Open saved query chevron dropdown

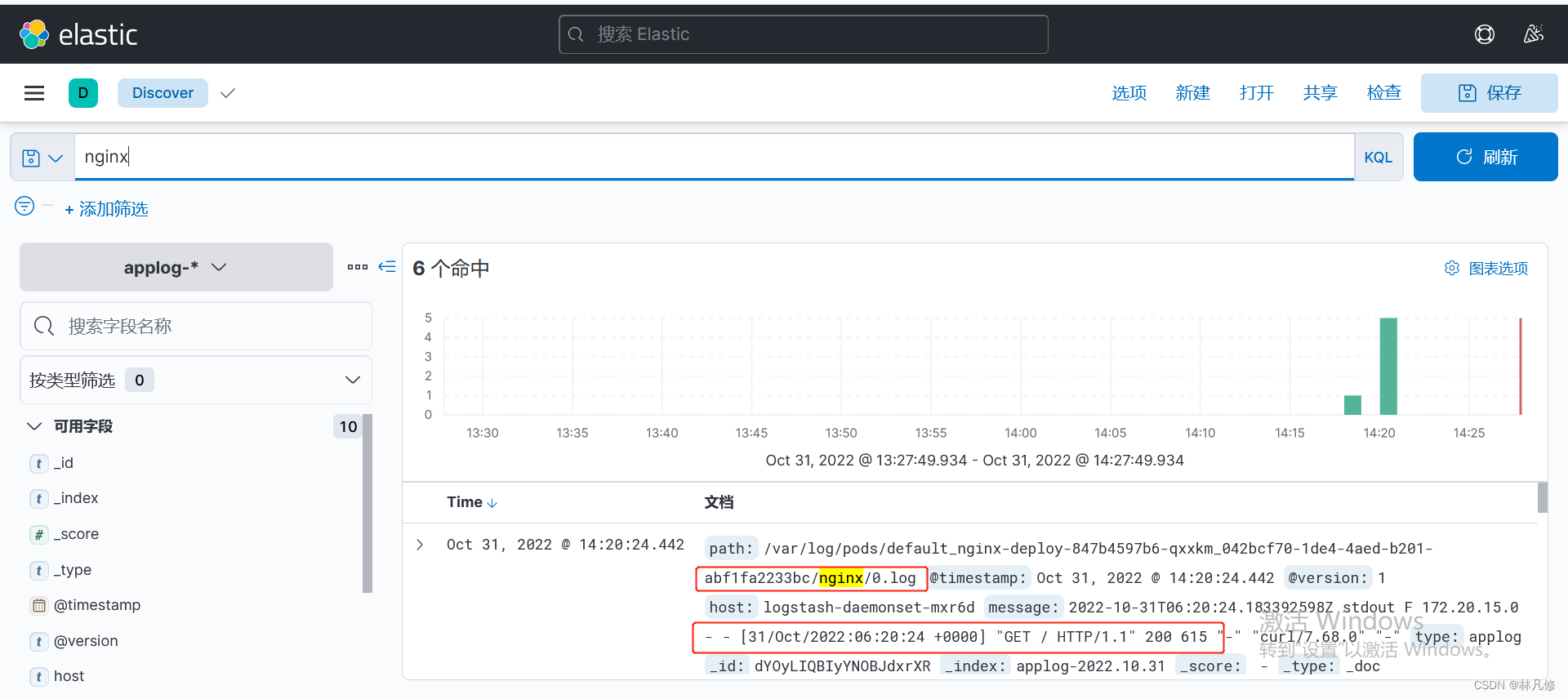coord(56,158)
